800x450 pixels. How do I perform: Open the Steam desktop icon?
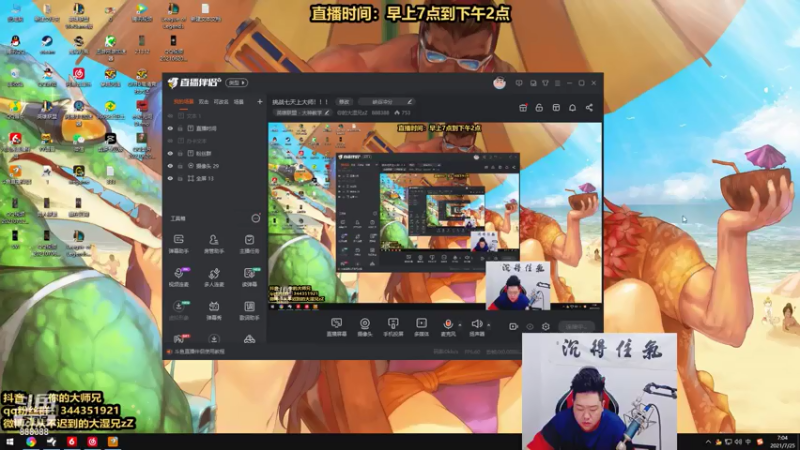47,44
